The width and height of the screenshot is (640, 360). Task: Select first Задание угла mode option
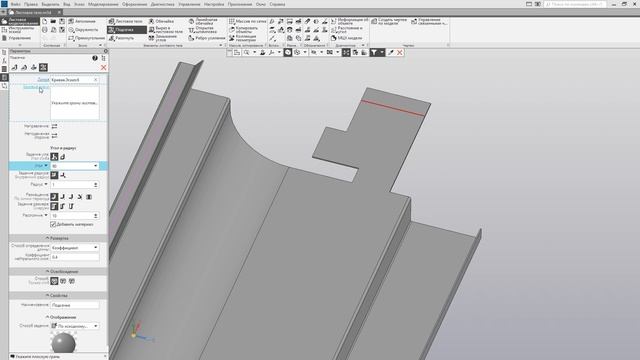pos(54,157)
